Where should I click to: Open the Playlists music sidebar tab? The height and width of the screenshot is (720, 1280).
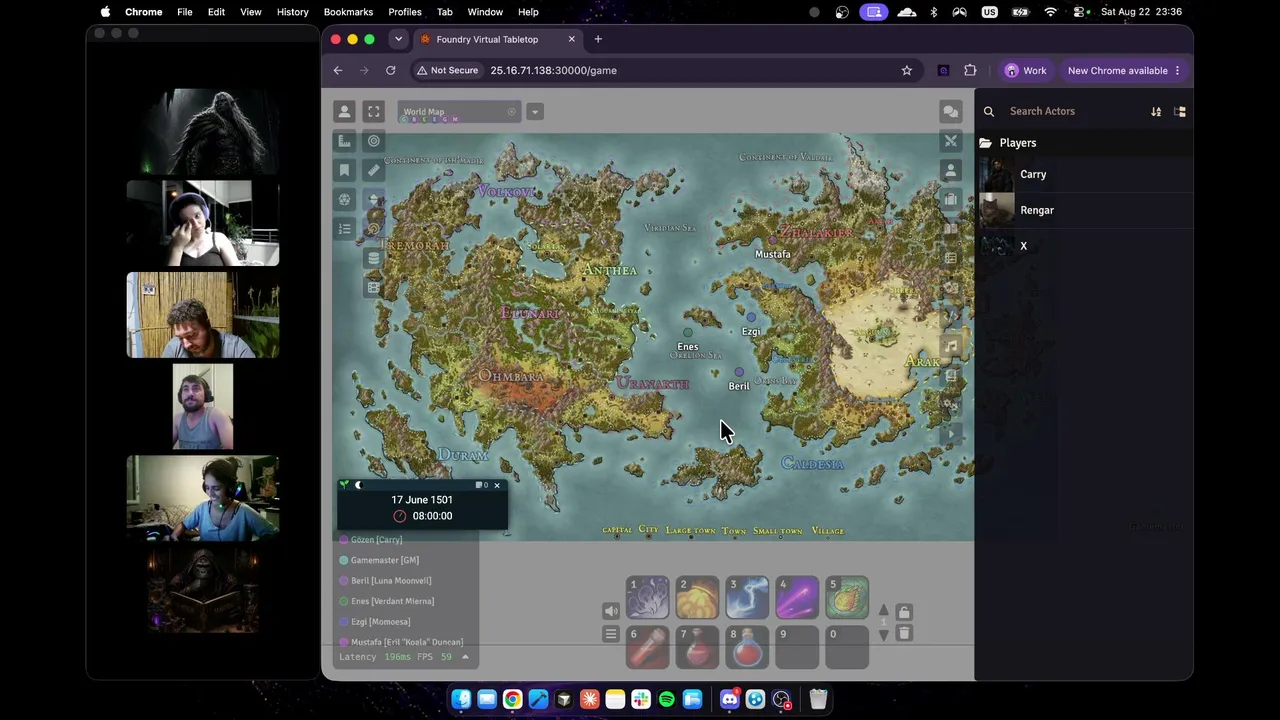tap(951, 346)
